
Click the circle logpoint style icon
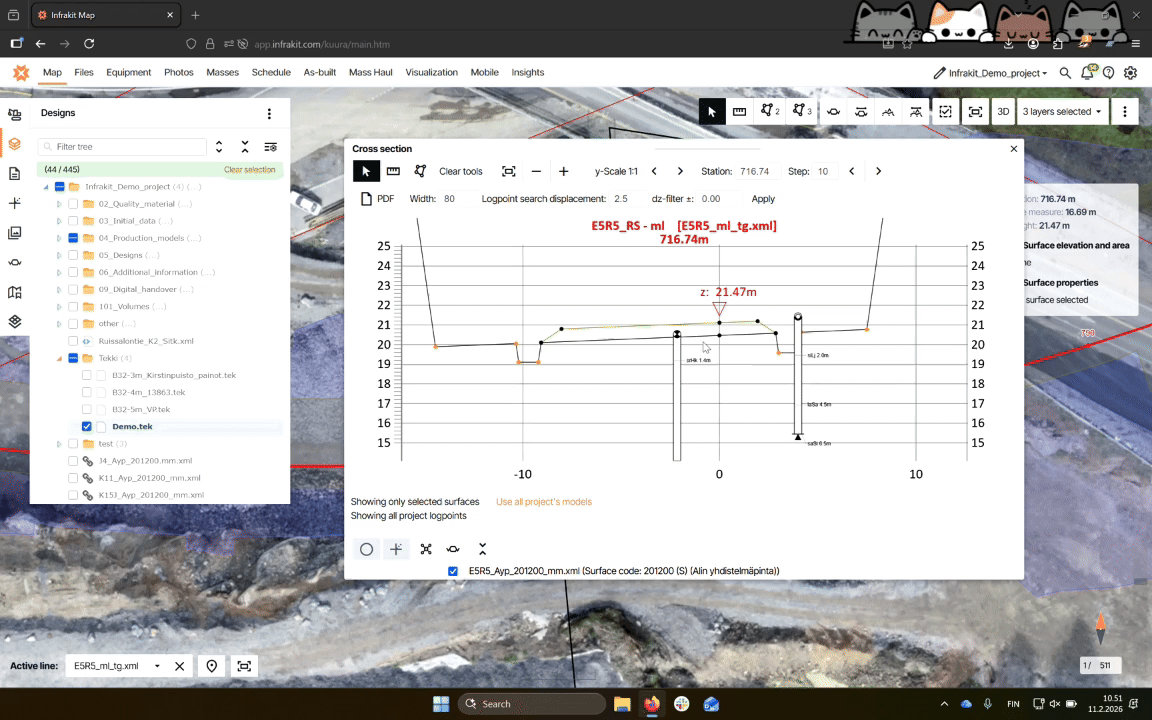[367, 549]
